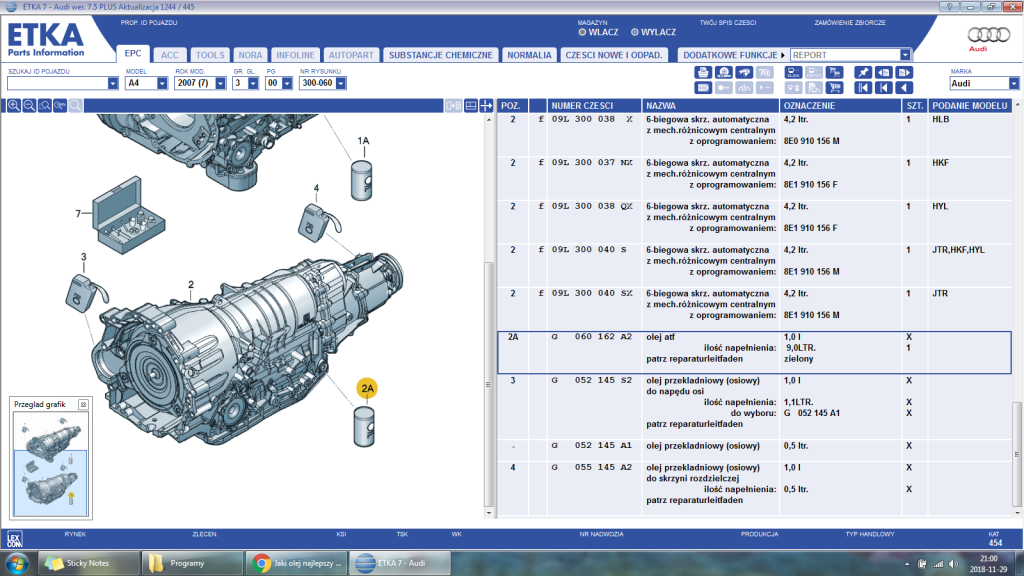
Task: Pin the current illustration with the pushpin
Action: click(x=863, y=72)
